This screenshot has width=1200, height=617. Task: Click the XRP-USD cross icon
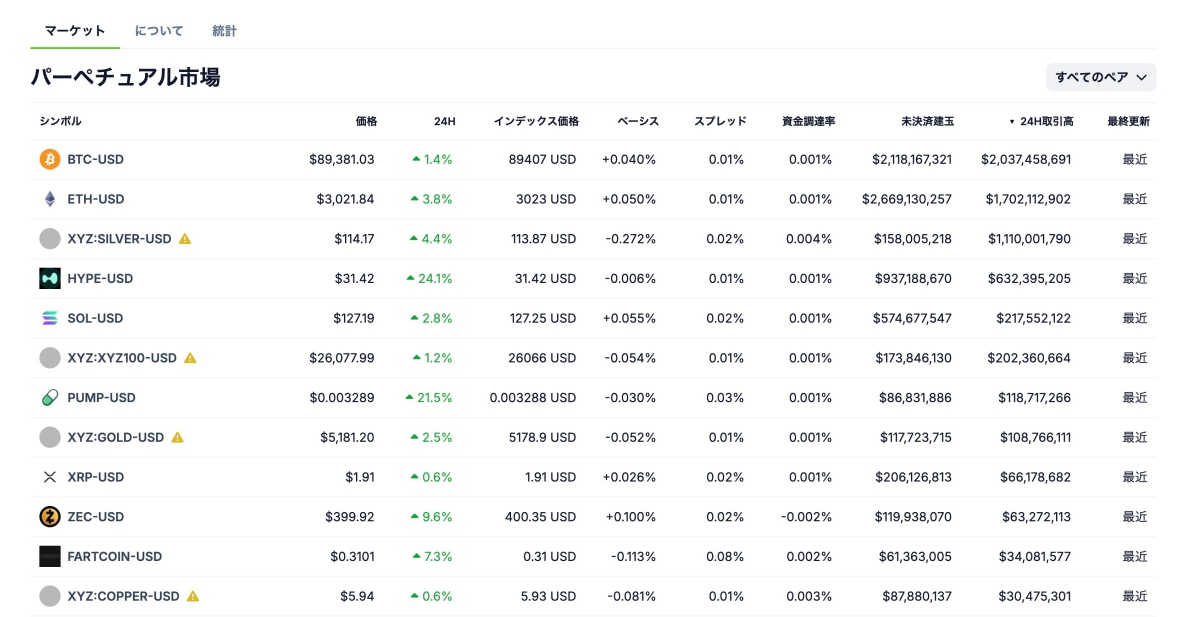tap(49, 477)
